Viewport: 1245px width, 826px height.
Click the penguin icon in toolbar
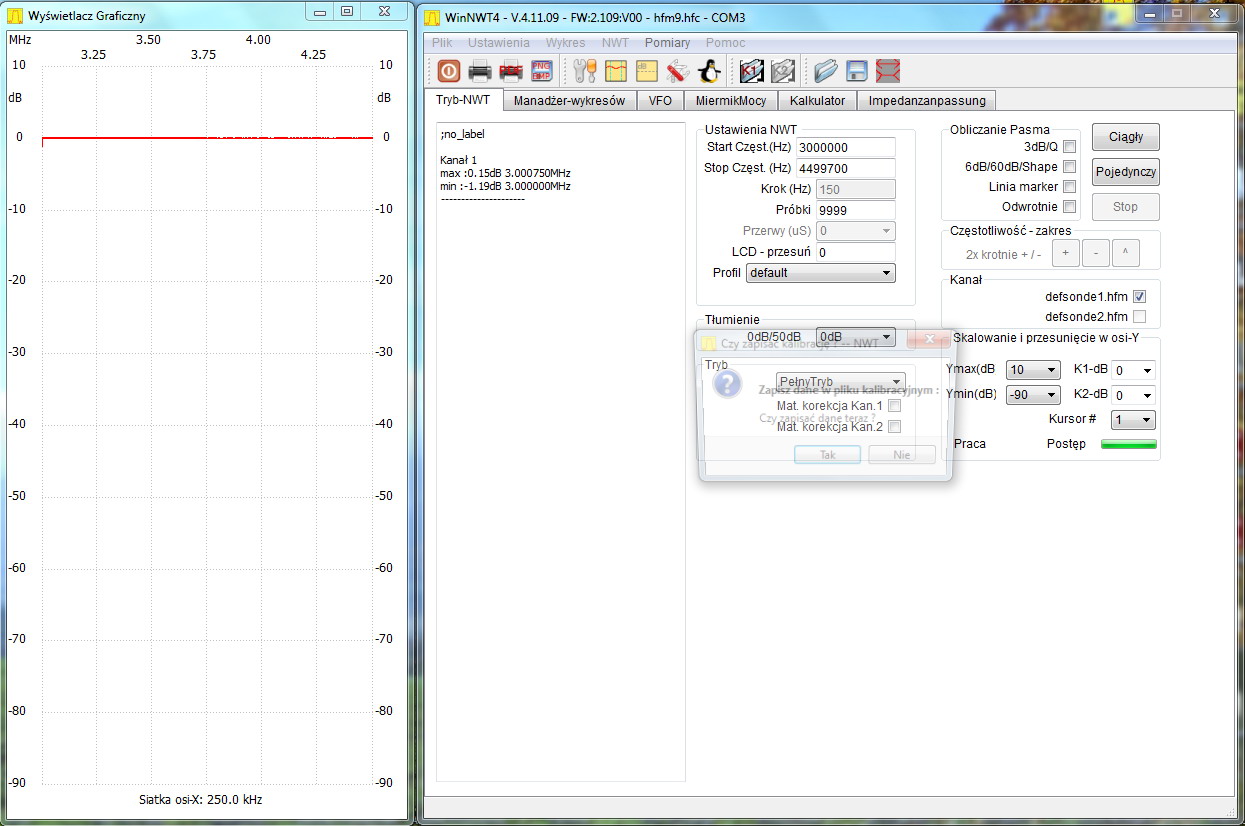point(709,71)
